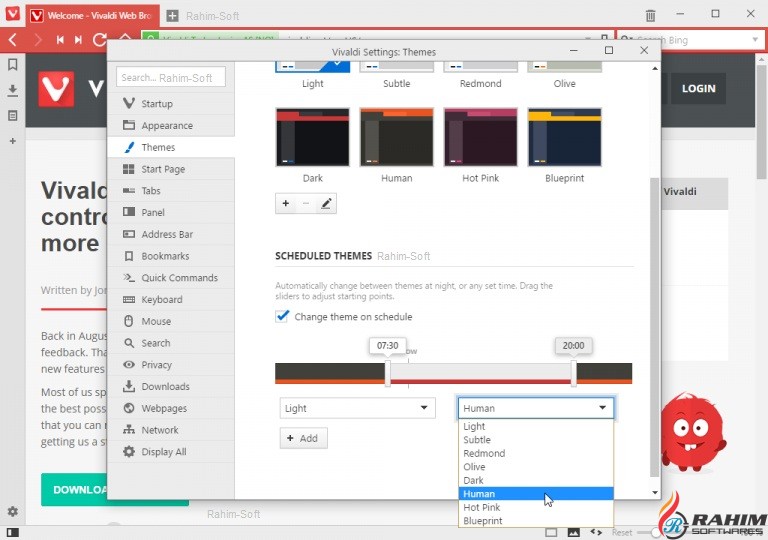Image resolution: width=768 pixels, height=540 pixels.
Task: Click the 20:00 schedule slider handle
Action: [x=574, y=373]
